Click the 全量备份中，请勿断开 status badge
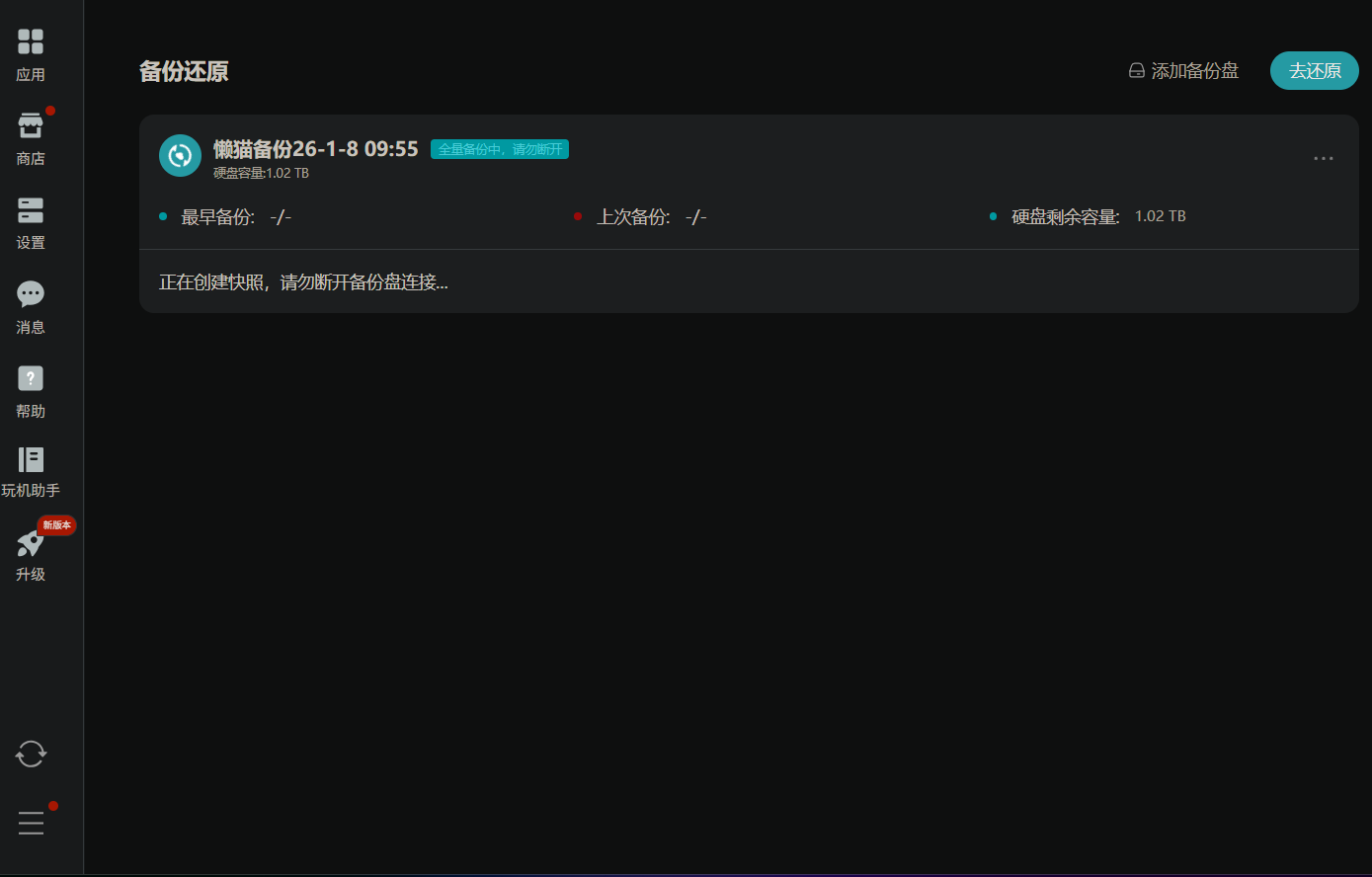This screenshot has height=877, width=1372. pos(500,149)
